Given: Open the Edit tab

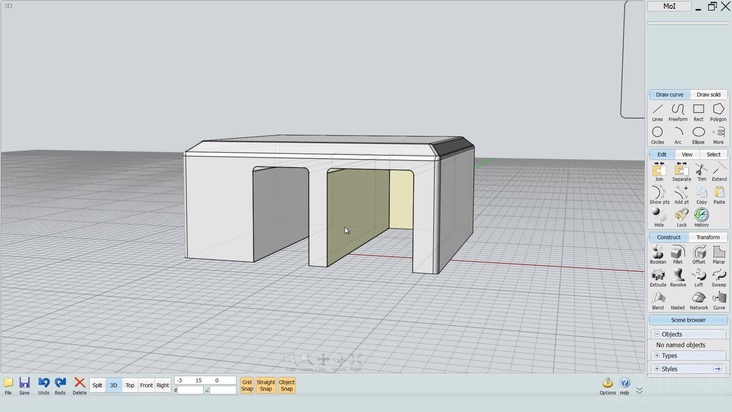Looking at the screenshot, I should pyautogui.click(x=662, y=154).
